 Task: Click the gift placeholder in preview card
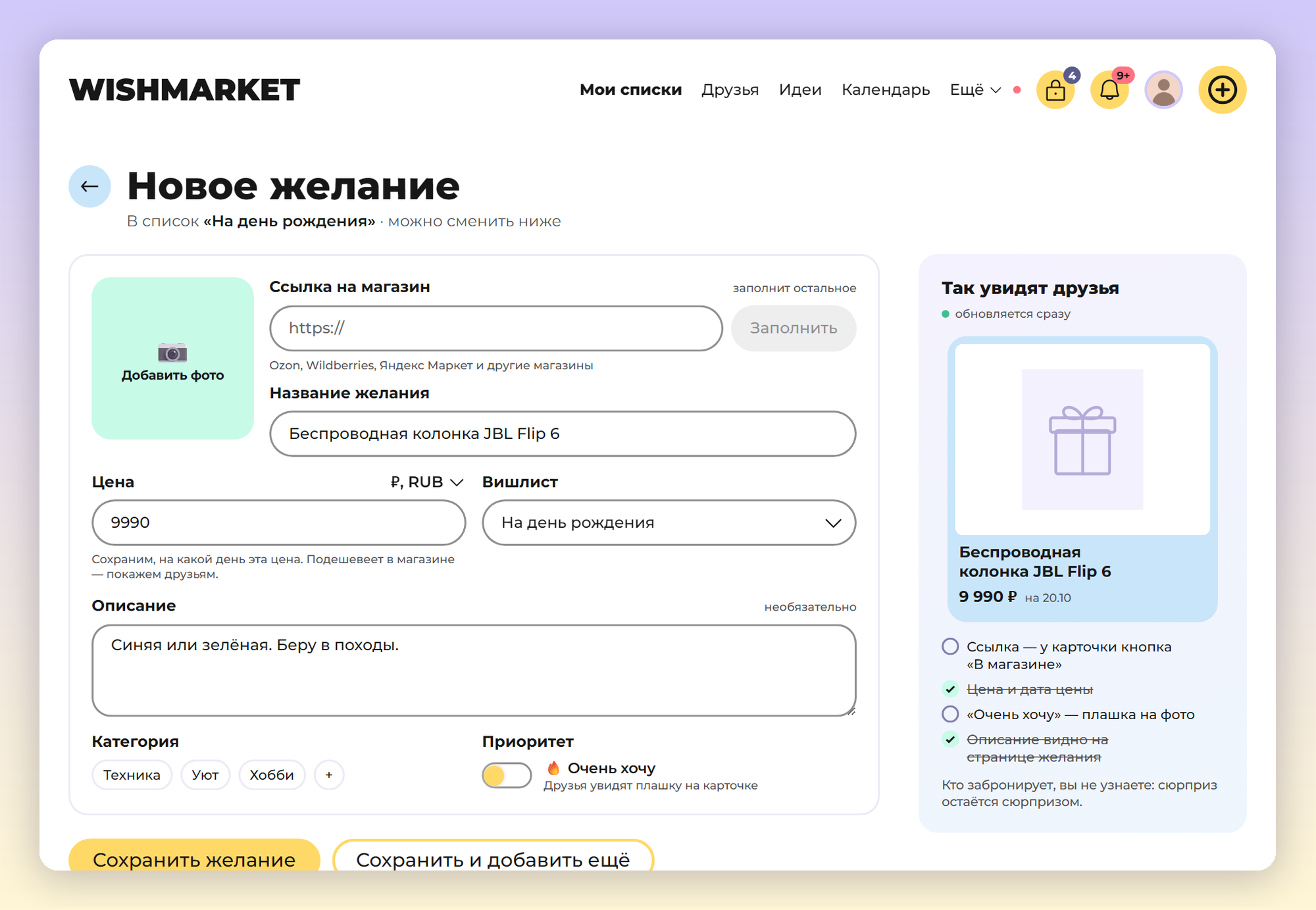[x=1082, y=439]
